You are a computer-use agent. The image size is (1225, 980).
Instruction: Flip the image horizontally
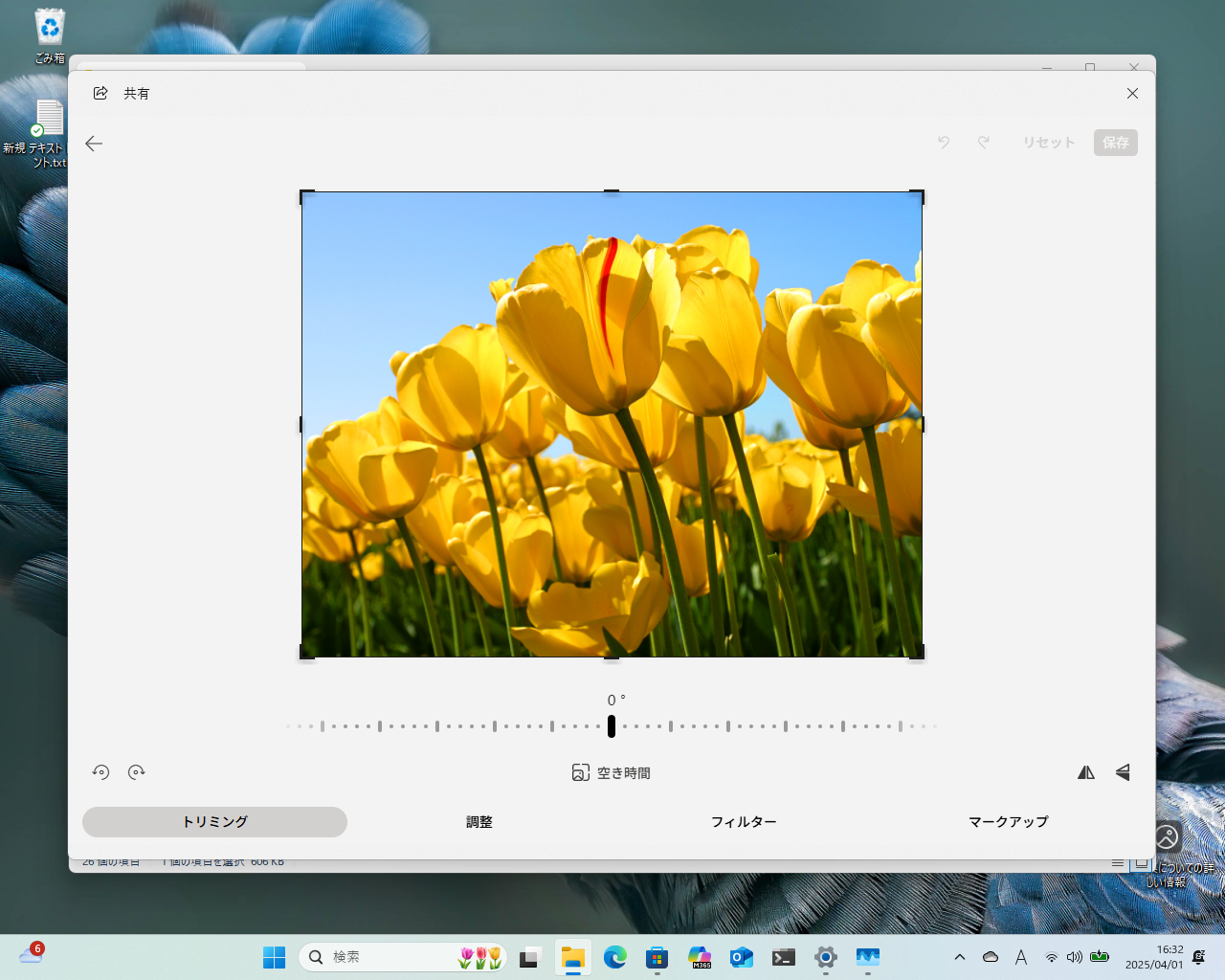(1086, 772)
